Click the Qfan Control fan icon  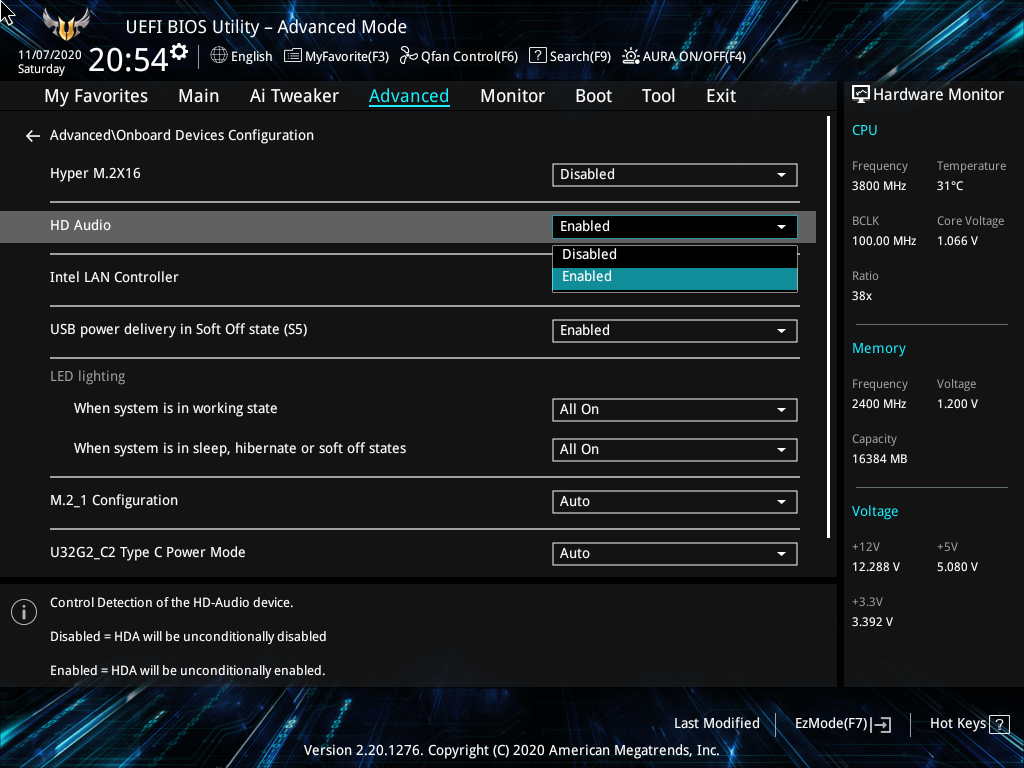pyautogui.click(x=409, y=56)
